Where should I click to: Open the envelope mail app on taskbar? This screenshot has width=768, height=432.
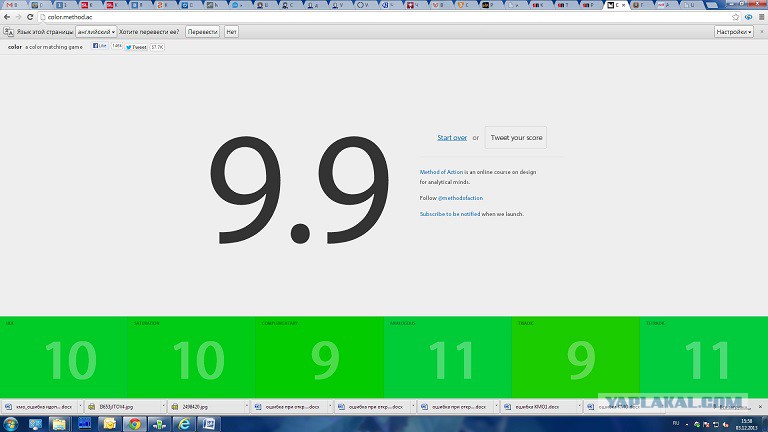point(109,424)
